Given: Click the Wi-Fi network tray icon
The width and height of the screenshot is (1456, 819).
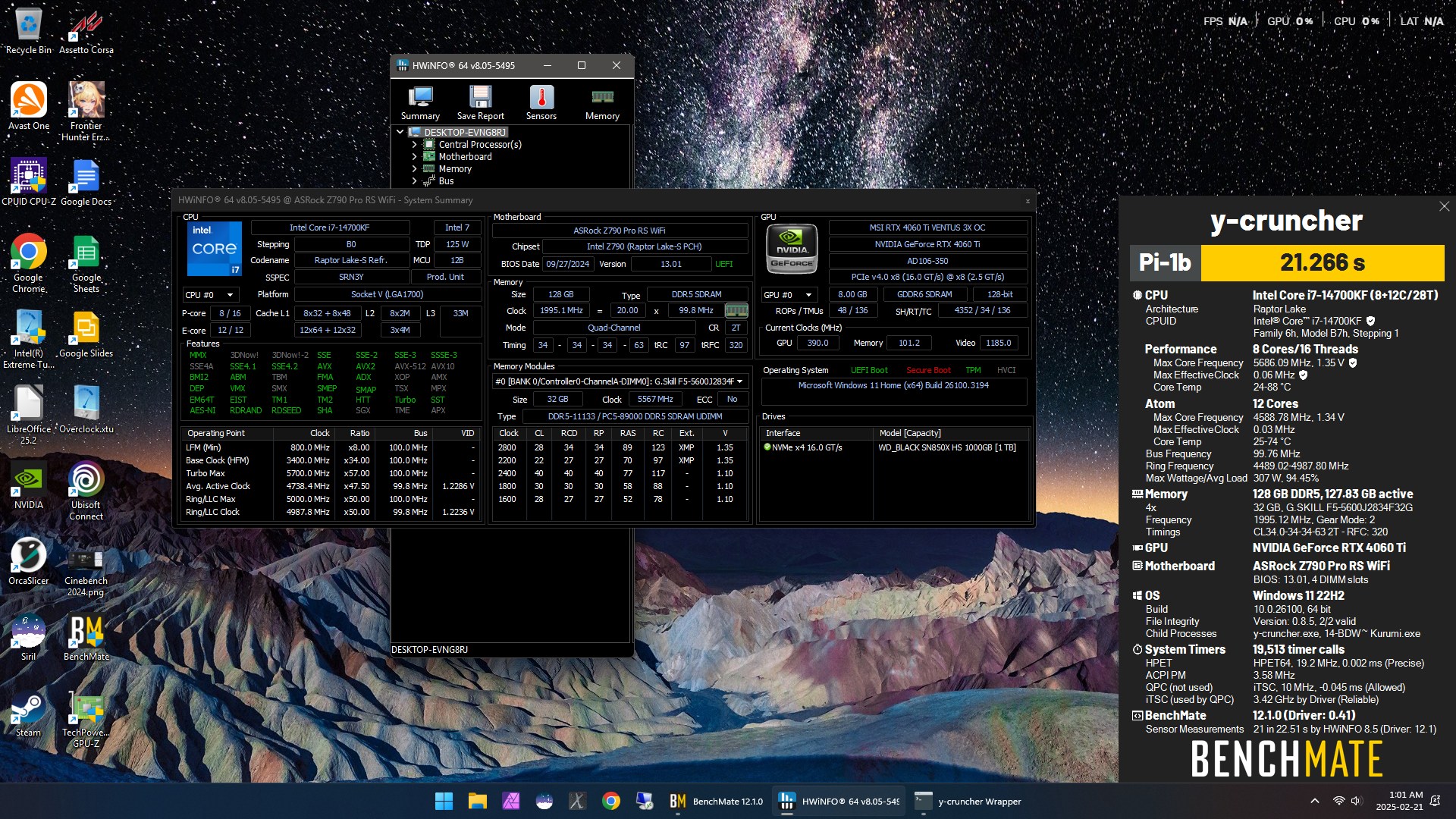Looking at the screenshot, I should pyautogui.click(x=1338, y=801).
